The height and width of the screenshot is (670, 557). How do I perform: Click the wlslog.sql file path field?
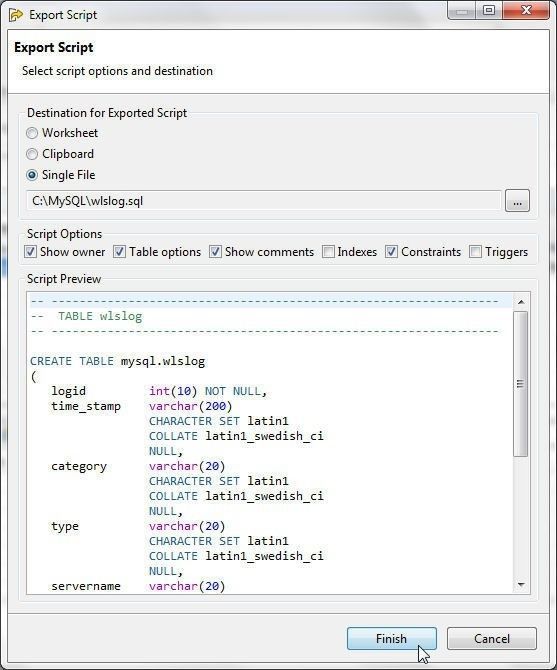pyautogui.click(x=264, y=201)
